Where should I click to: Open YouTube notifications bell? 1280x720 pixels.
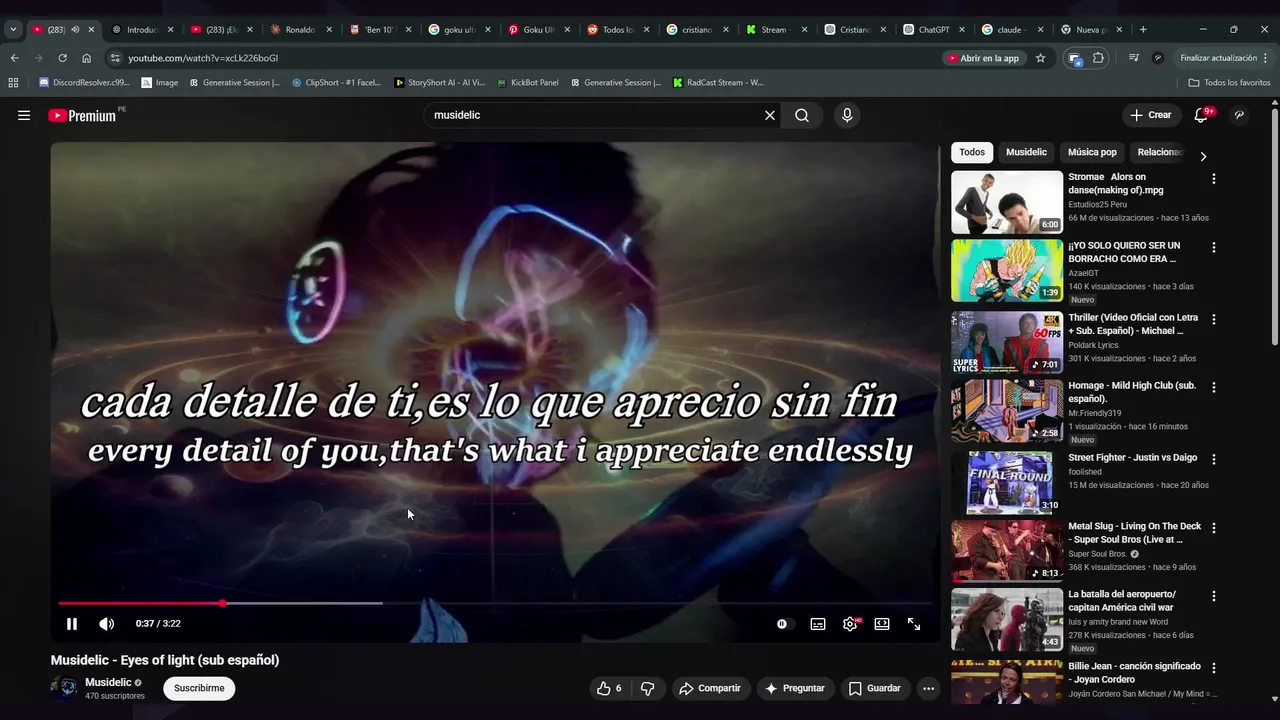pos(1201,115)
